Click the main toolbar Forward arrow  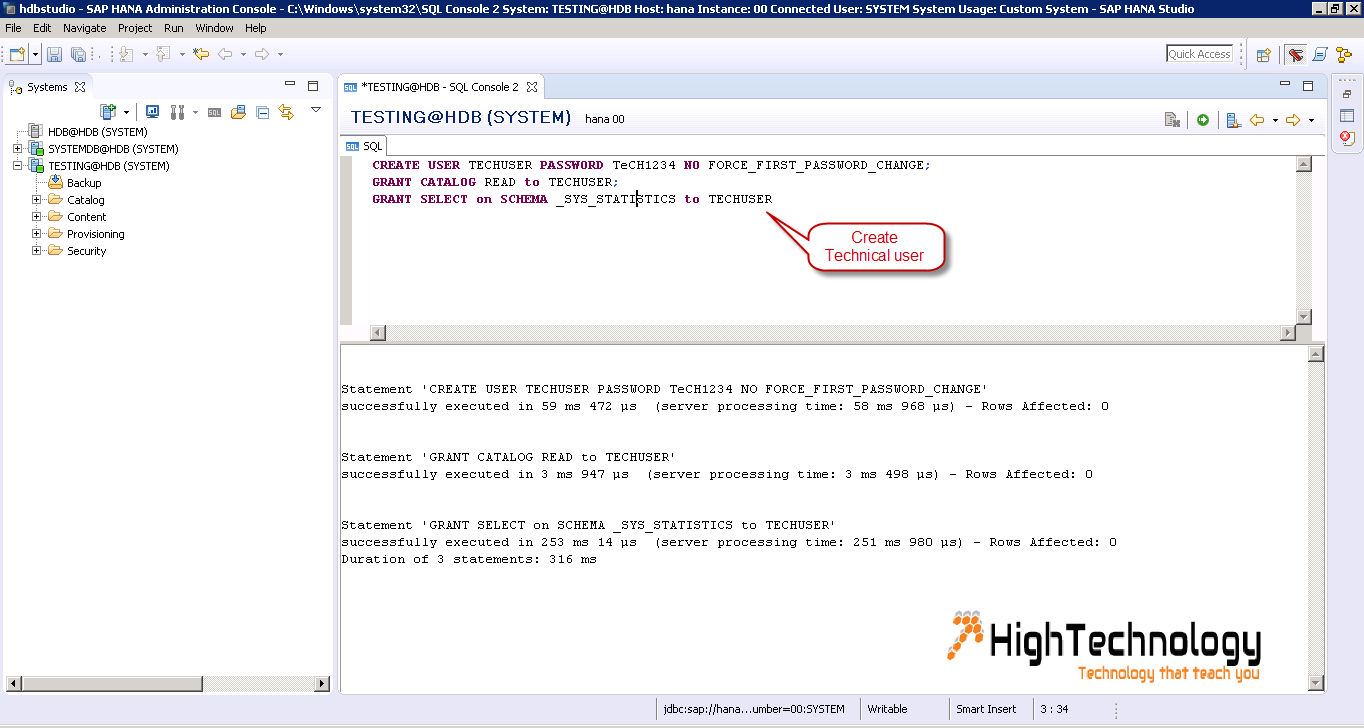(x=262, y=54)
